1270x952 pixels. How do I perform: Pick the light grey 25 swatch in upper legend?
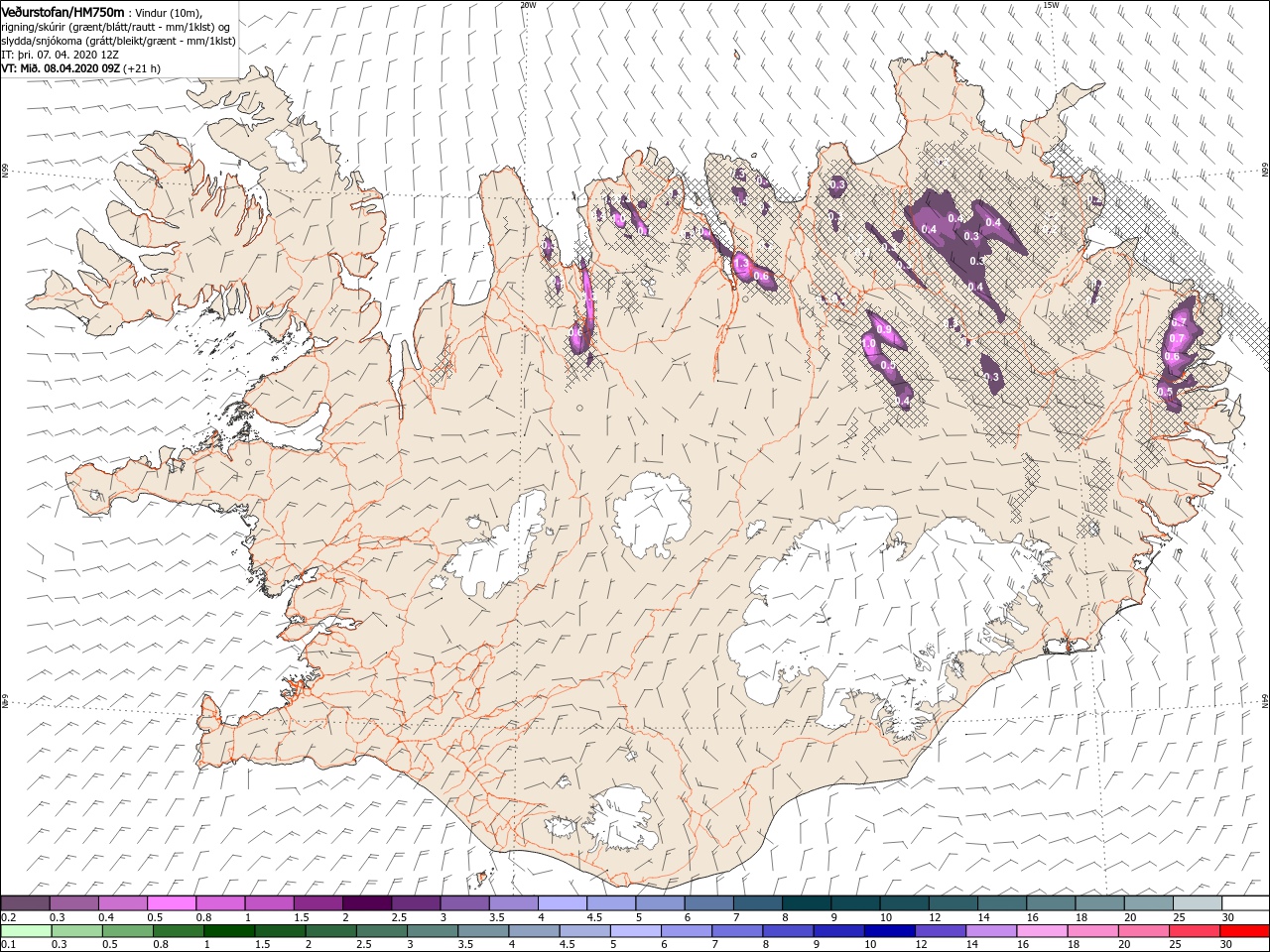(x=1197, y=903)
